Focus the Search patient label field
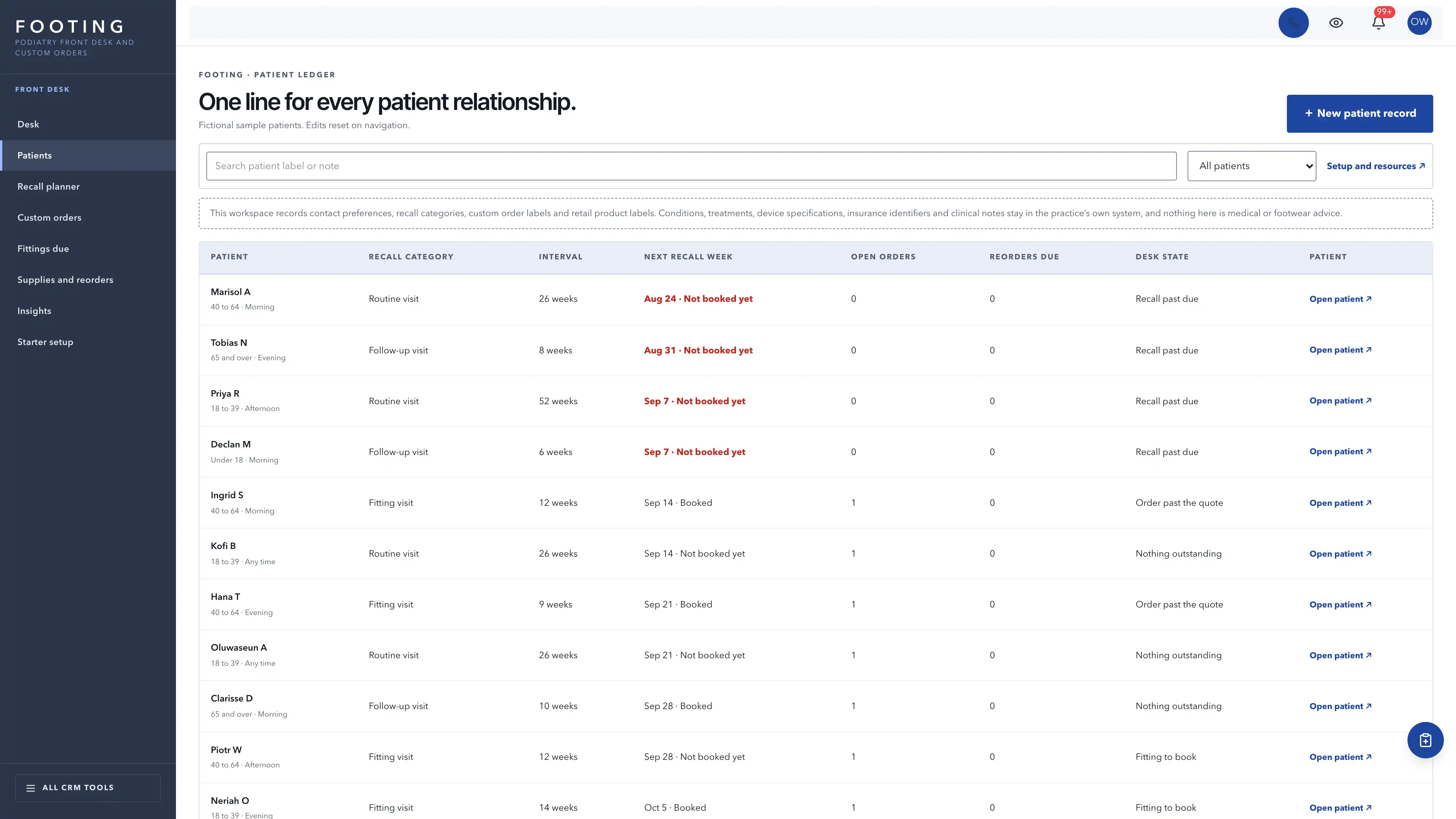 click(691, 166)
